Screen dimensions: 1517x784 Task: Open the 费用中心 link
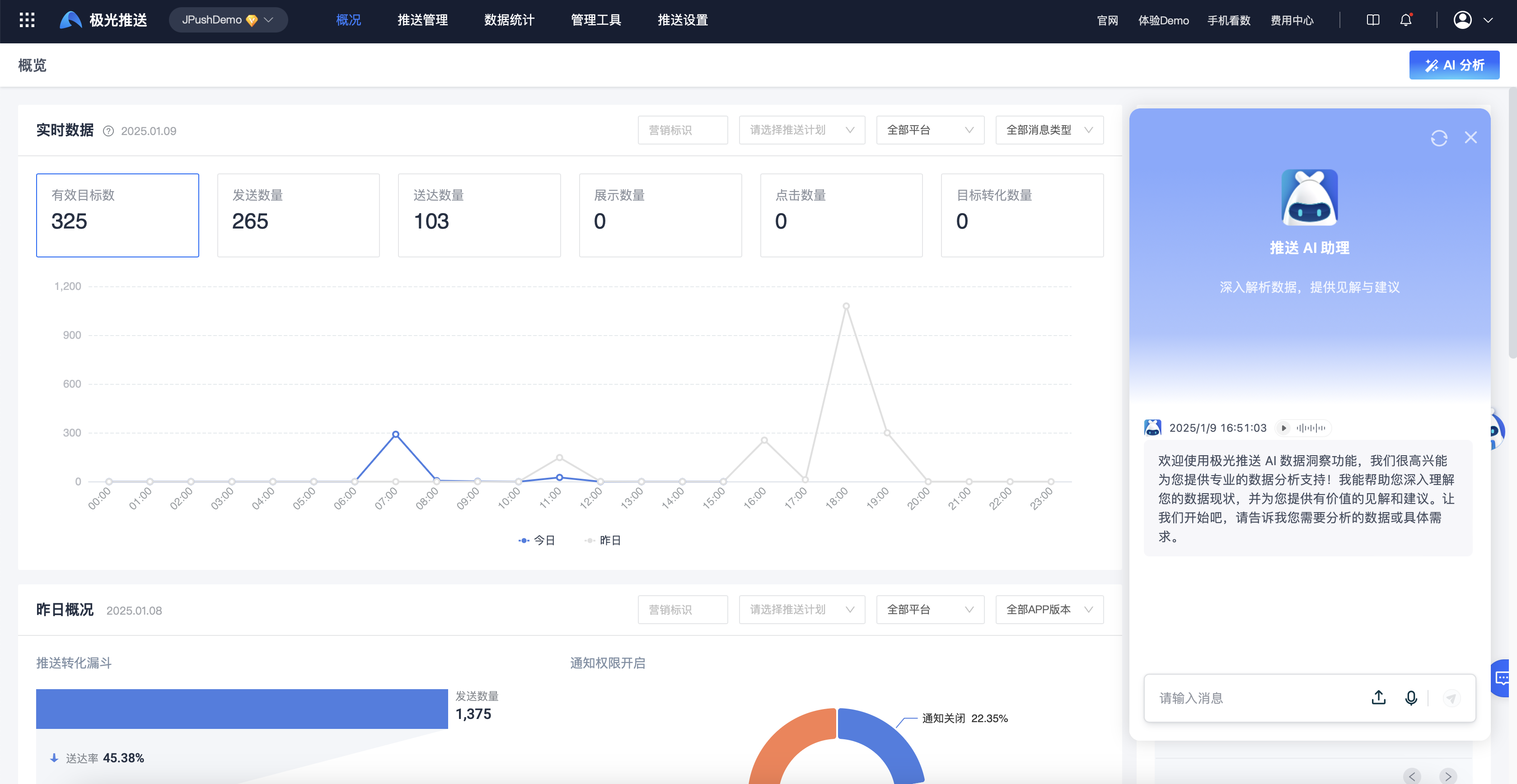(x=1292, y=21)
